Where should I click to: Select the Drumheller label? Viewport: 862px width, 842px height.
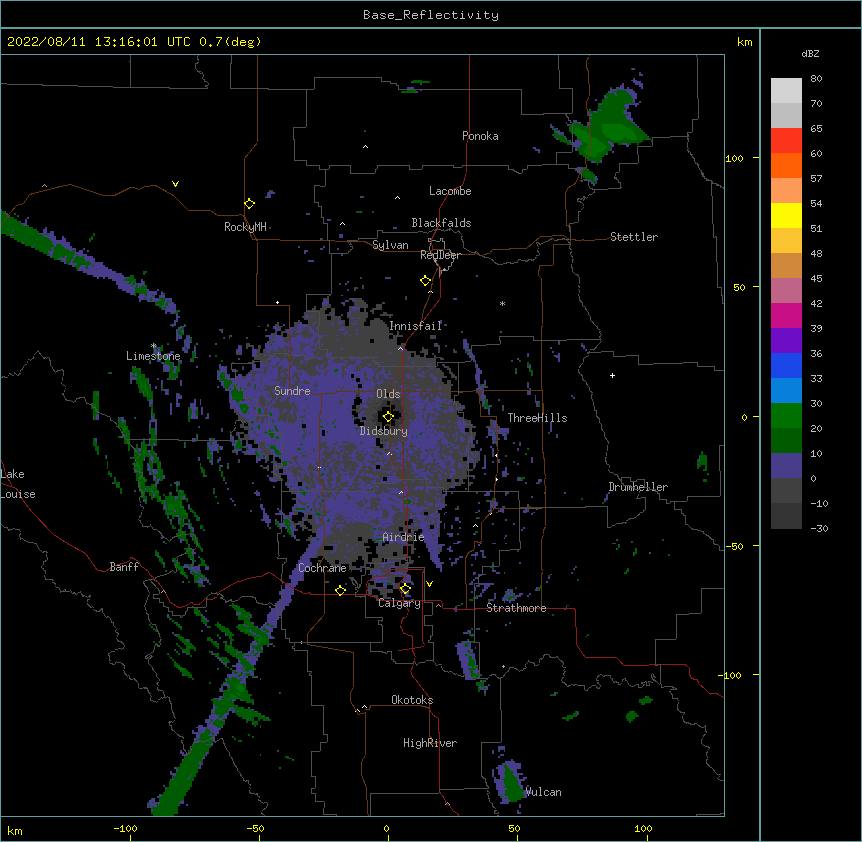click(x=638, y=487)
